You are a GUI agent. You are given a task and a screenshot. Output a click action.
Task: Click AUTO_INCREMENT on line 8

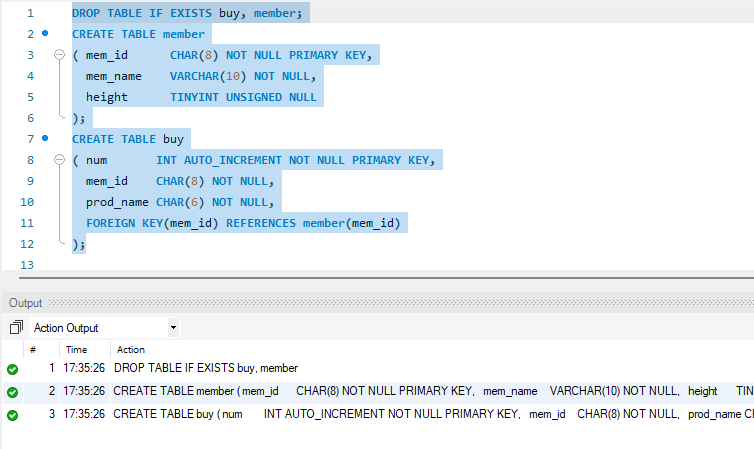[x=233, y=160]
